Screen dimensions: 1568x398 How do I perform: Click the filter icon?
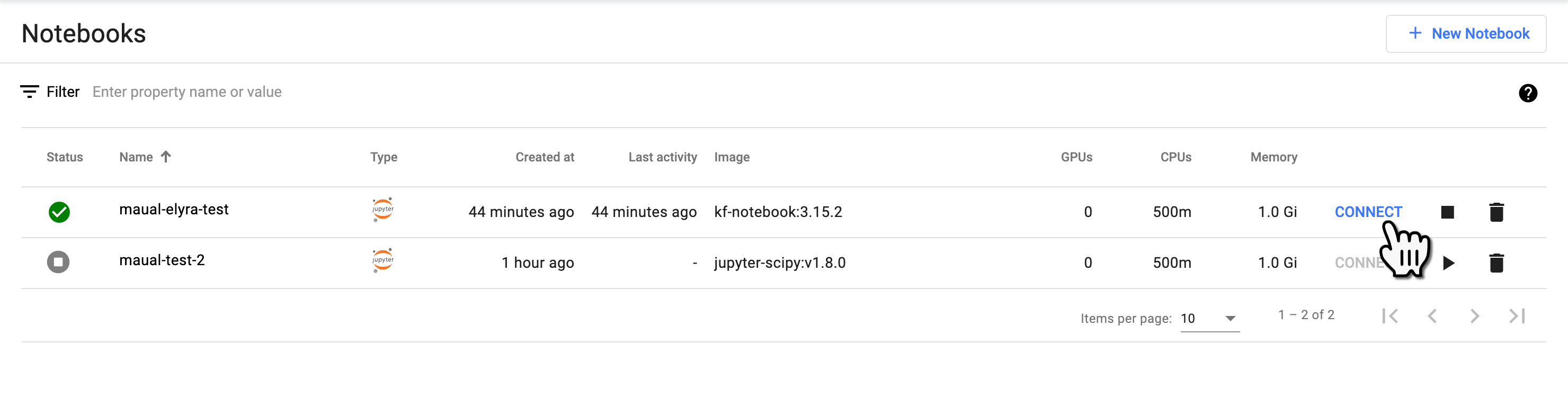coord(29,92)
